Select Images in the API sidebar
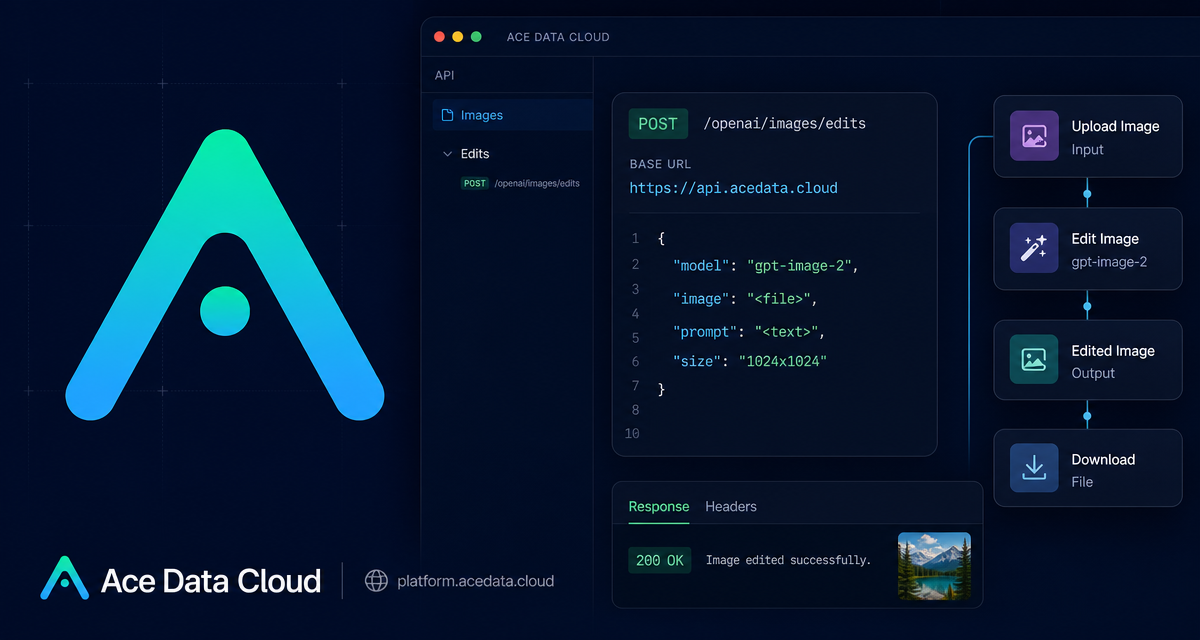Screen dimensions: 1200x640 (x=512, y=115)
